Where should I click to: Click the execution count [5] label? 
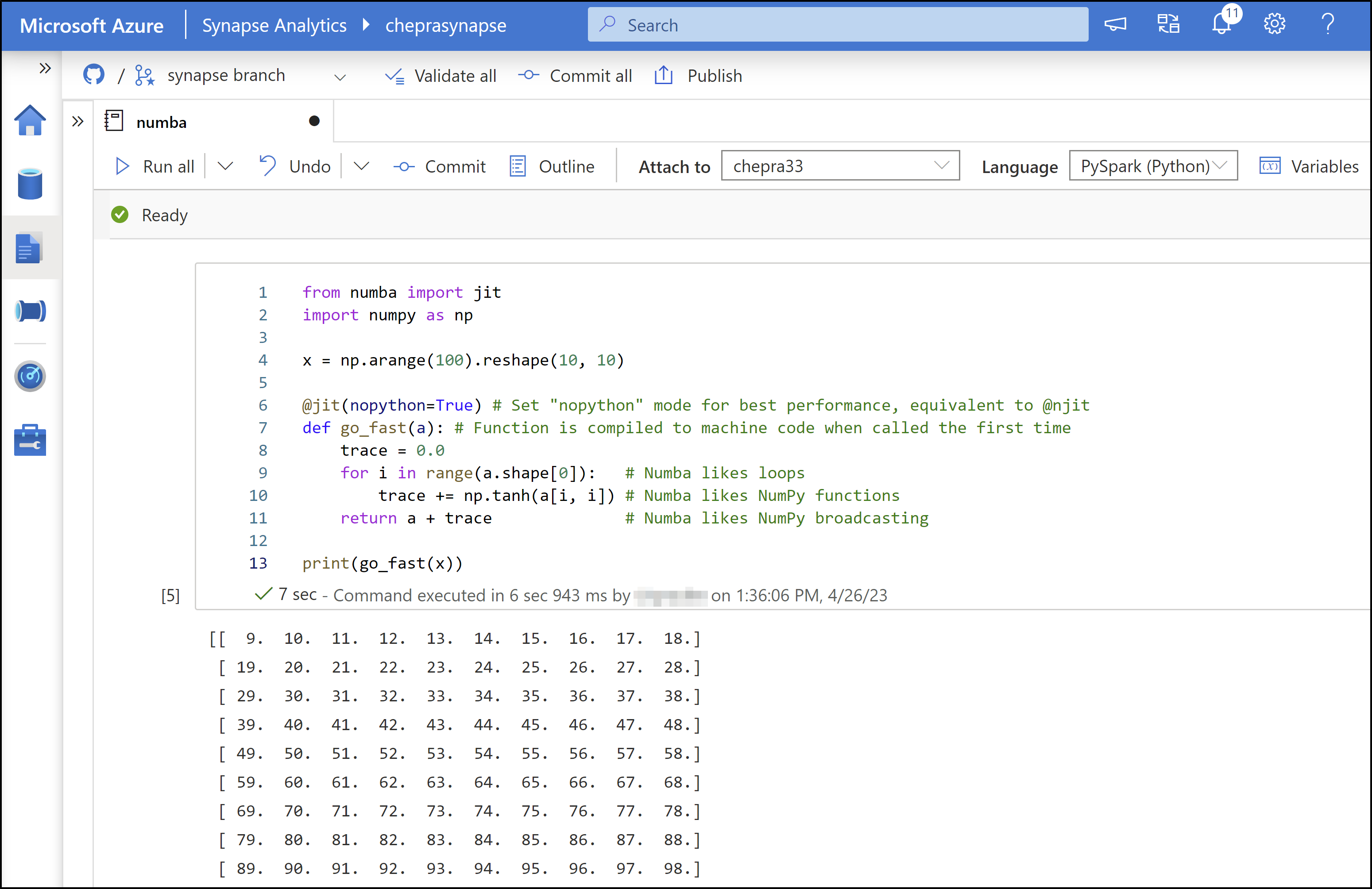tap(170, 596)
